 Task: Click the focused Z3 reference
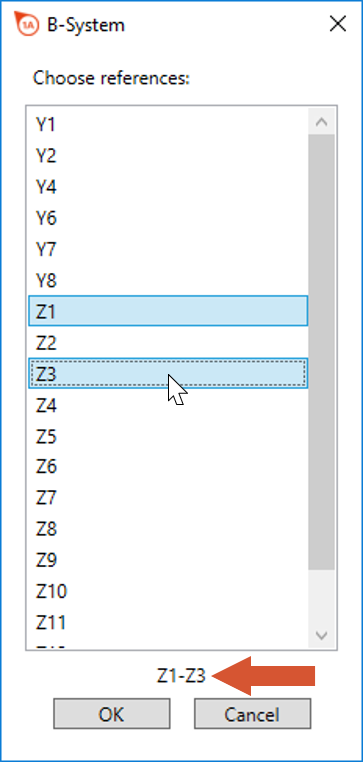[168, 373]
